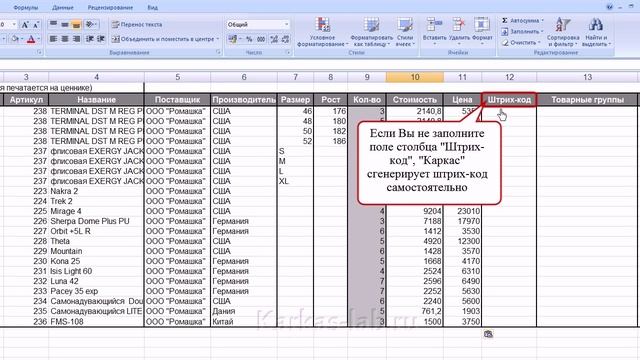Image resolution: width=640 pixels, height=360 pixels.
Task: Open the Заполнить fill menu
Action: (522, 31)
